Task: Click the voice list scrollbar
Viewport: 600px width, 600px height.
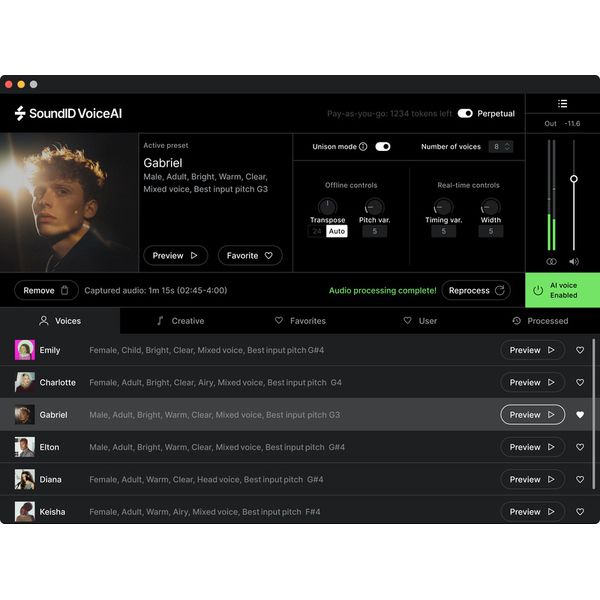Action: [593, 414]
